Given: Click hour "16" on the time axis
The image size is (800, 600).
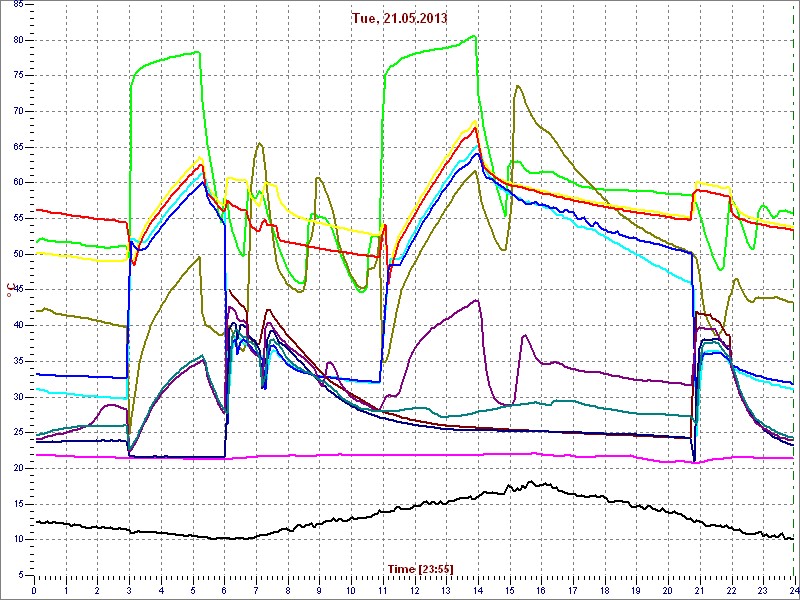Looking at the screenshot, I should (540, 590).
